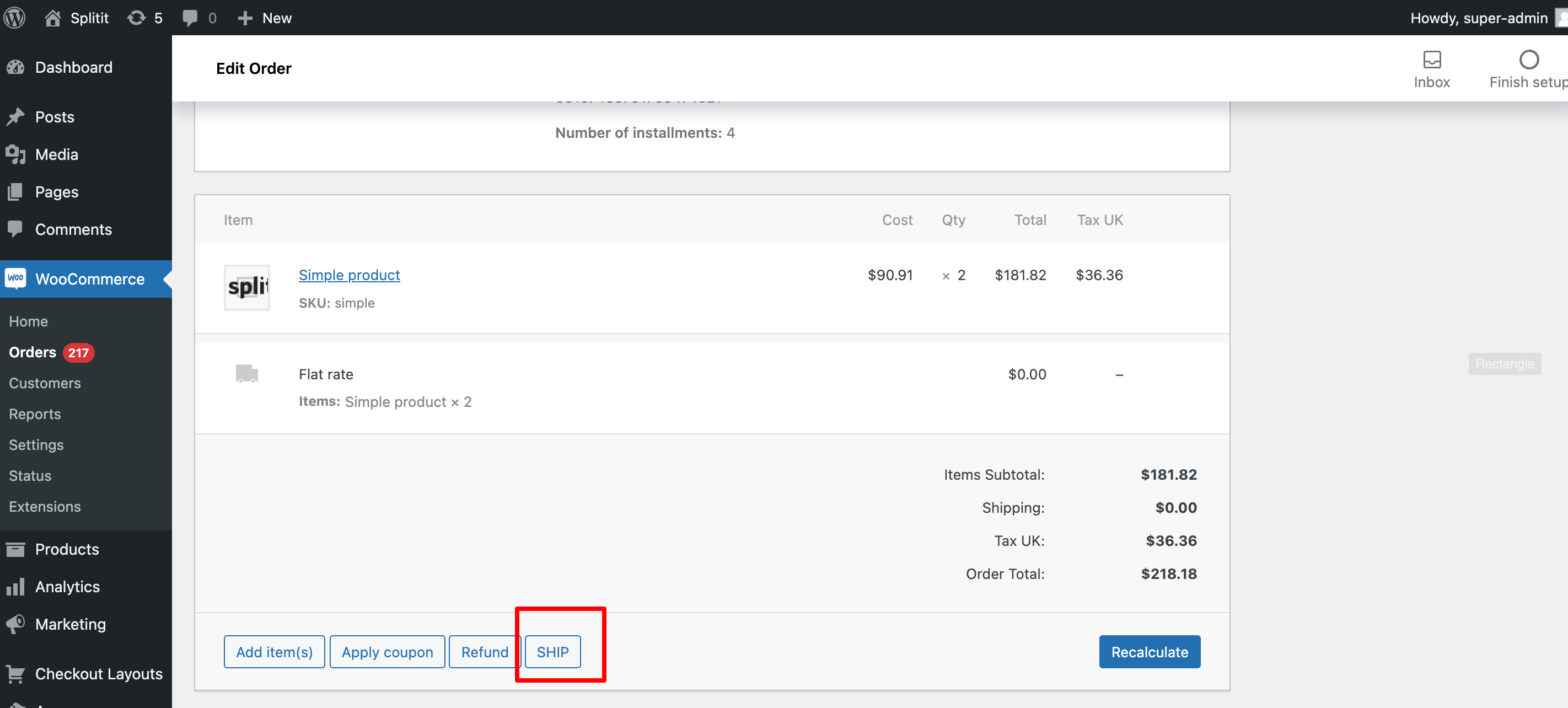Open the Reports submenu item

[x=35, y=414]
